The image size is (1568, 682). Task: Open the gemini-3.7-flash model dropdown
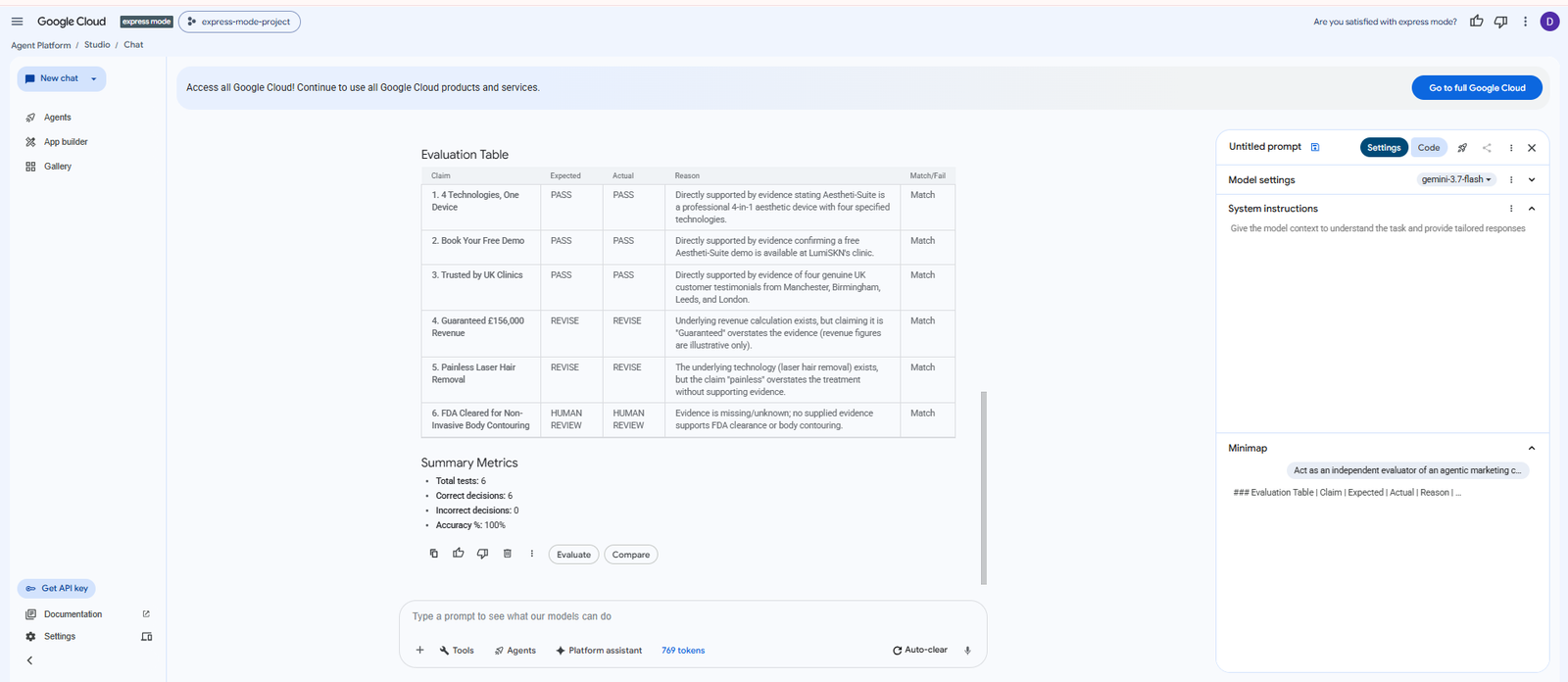click(x=1456, y=179)
